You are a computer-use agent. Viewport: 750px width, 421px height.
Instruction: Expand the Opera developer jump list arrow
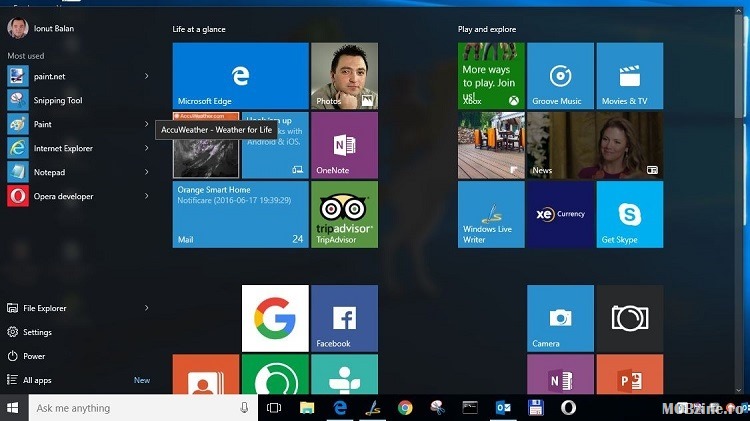146,196
